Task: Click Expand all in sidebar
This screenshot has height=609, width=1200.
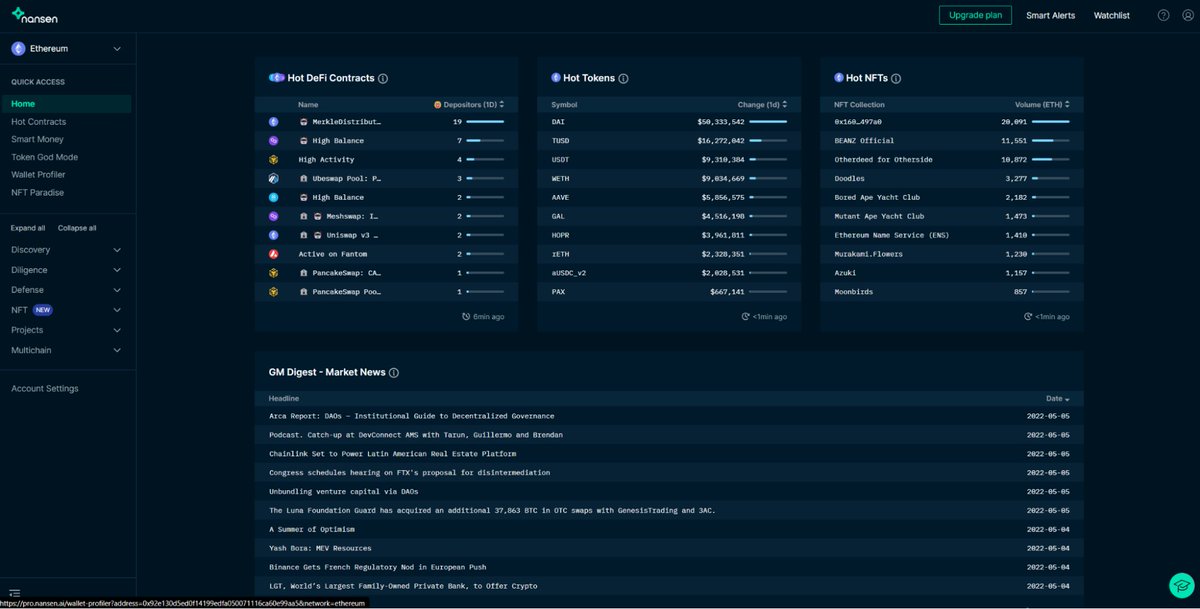Action: coord(28,228)
